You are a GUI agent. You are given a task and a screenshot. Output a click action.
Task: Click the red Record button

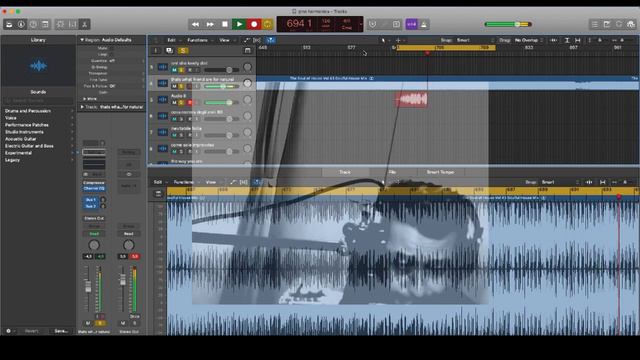(x=254, y=24)
